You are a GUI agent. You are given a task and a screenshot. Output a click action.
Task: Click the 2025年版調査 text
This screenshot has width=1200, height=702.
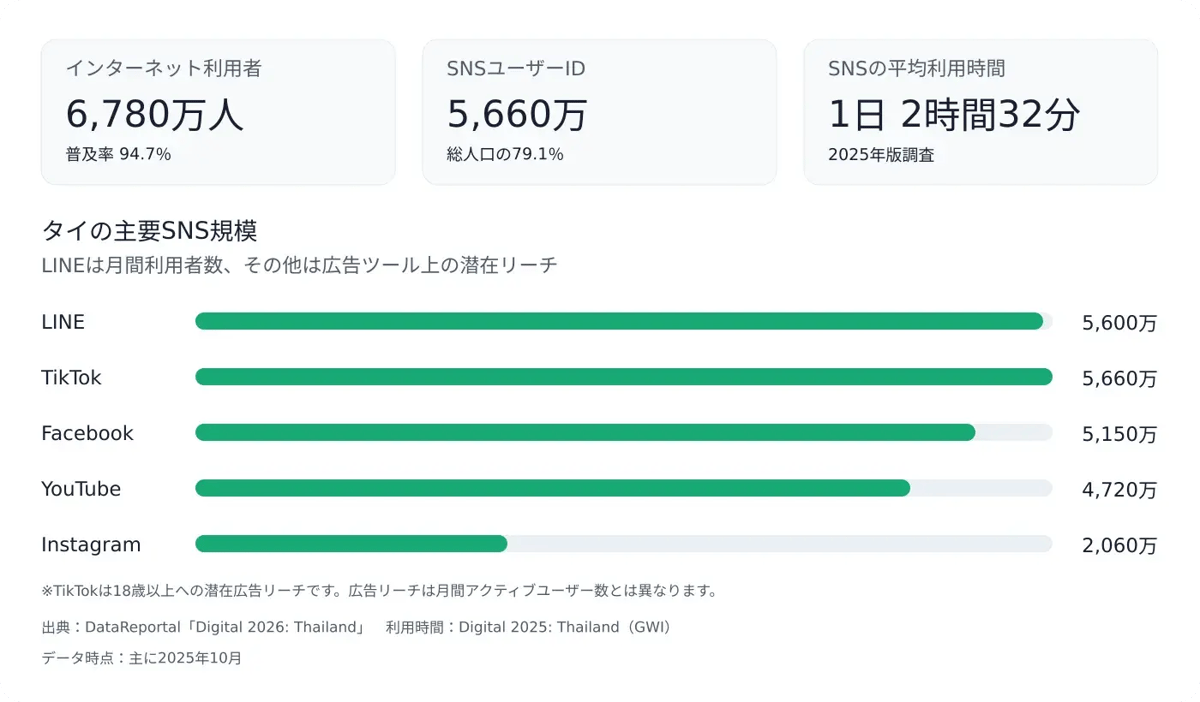pyautogui.click(x=881, y=155)
